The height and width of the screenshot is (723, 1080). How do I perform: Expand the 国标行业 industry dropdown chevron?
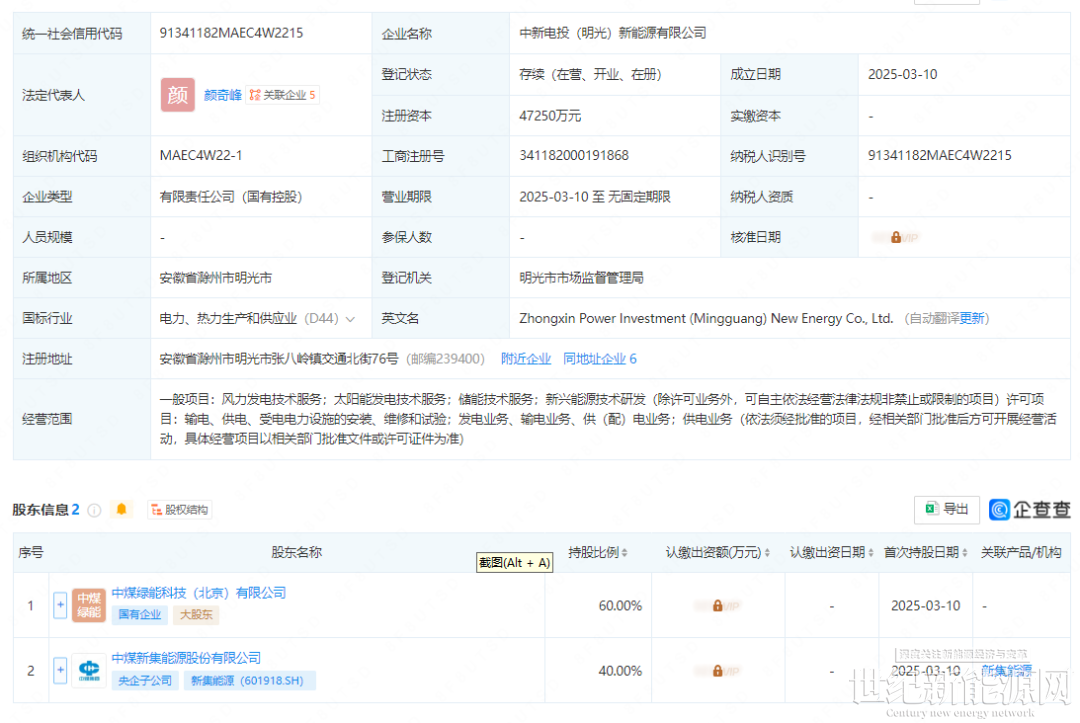click(x=351, y=319)
